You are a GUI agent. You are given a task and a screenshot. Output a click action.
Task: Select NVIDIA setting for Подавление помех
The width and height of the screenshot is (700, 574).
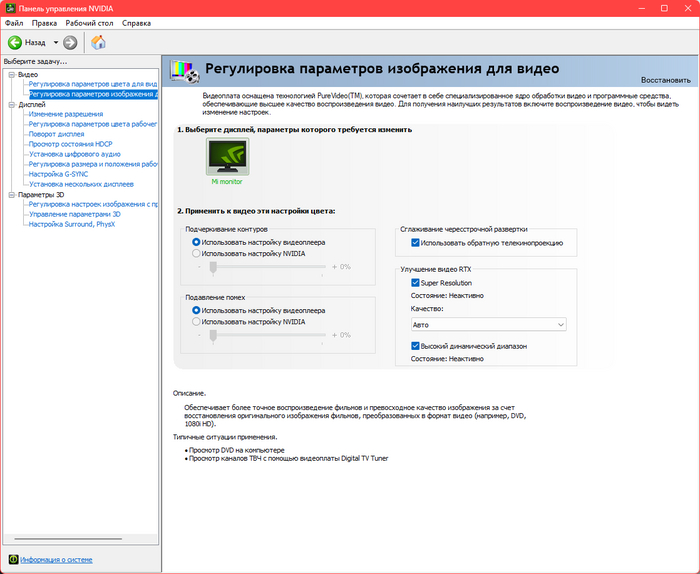pos(196,322)
